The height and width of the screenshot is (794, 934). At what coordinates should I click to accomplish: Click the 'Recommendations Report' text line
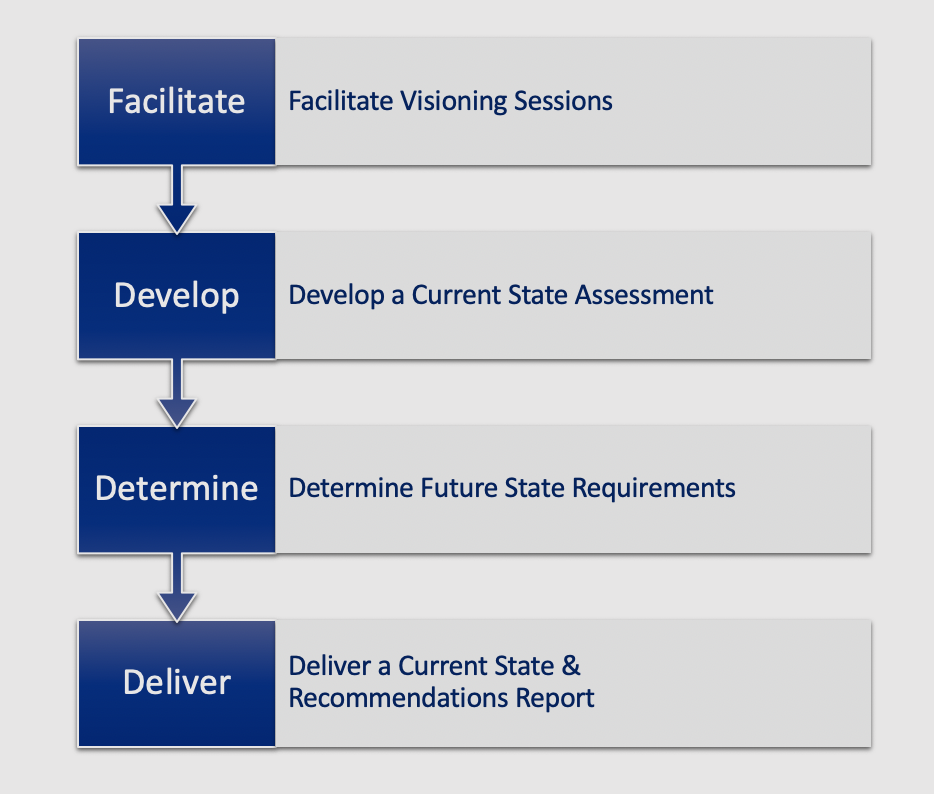point(441,698)
